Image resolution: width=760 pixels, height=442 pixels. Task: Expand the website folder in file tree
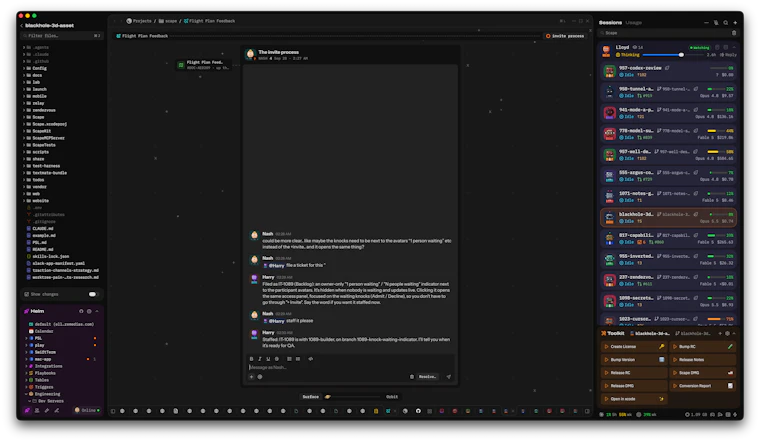click(24, 201)
